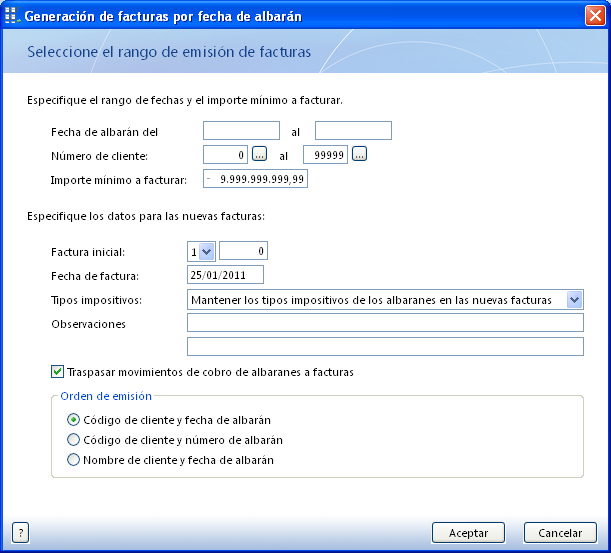
Task: Select Código de cliente y número de albarán
Action: [73, 440]
